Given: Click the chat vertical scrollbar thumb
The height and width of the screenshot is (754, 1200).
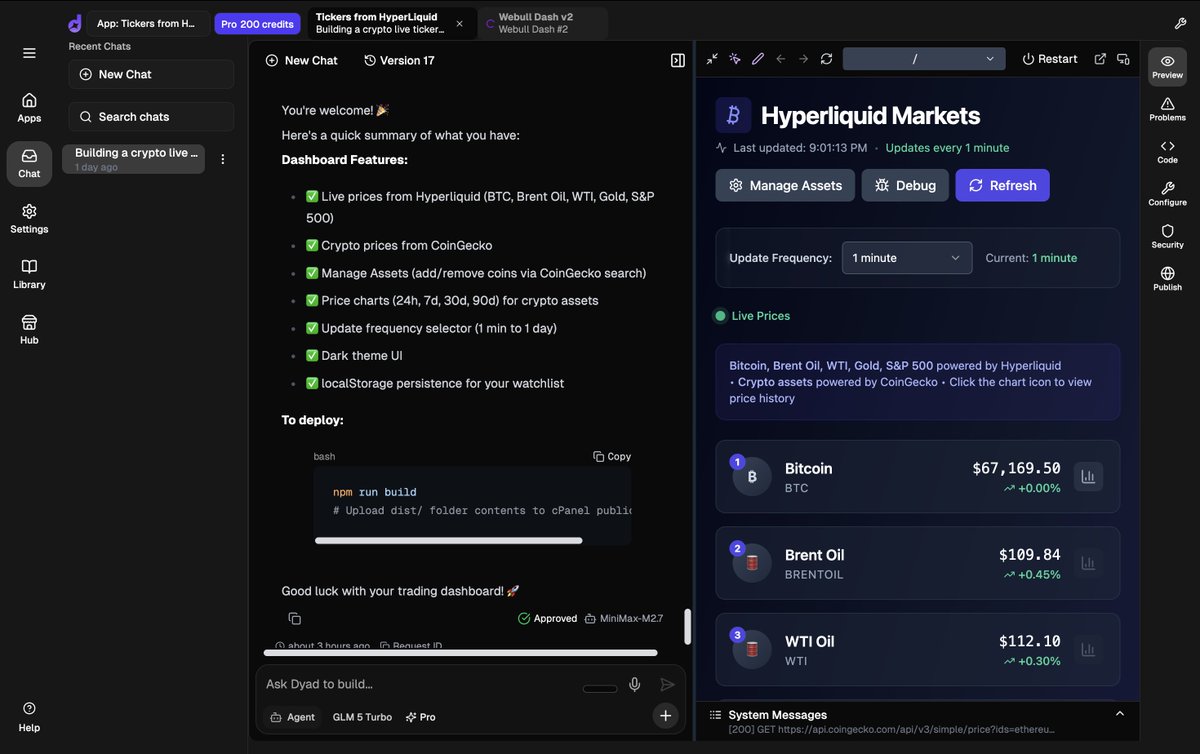Looking at the screenshot, I should pyautogui.click(x=687, y=627).
